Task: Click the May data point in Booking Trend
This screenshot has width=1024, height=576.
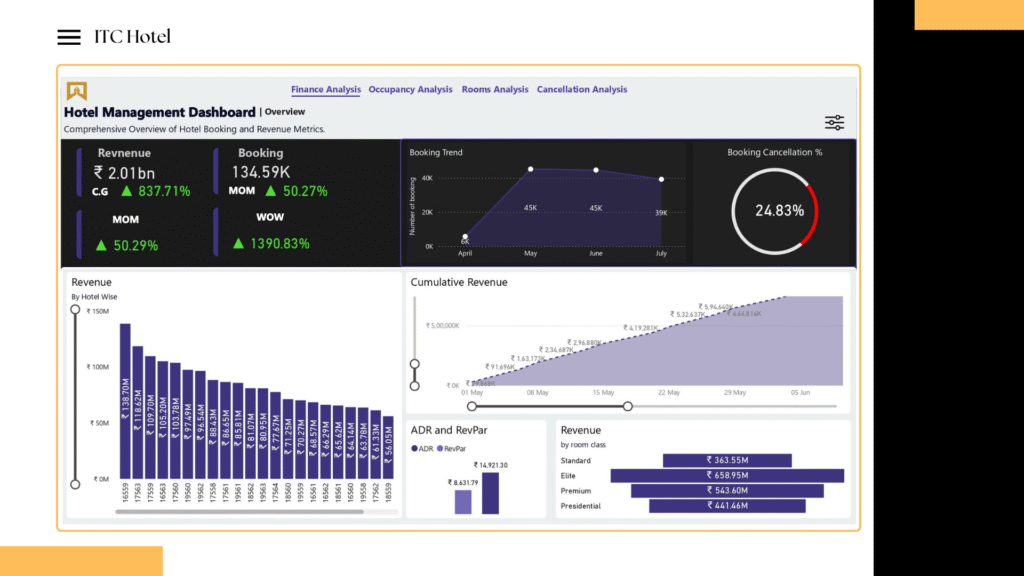Action: coord(530,170)
